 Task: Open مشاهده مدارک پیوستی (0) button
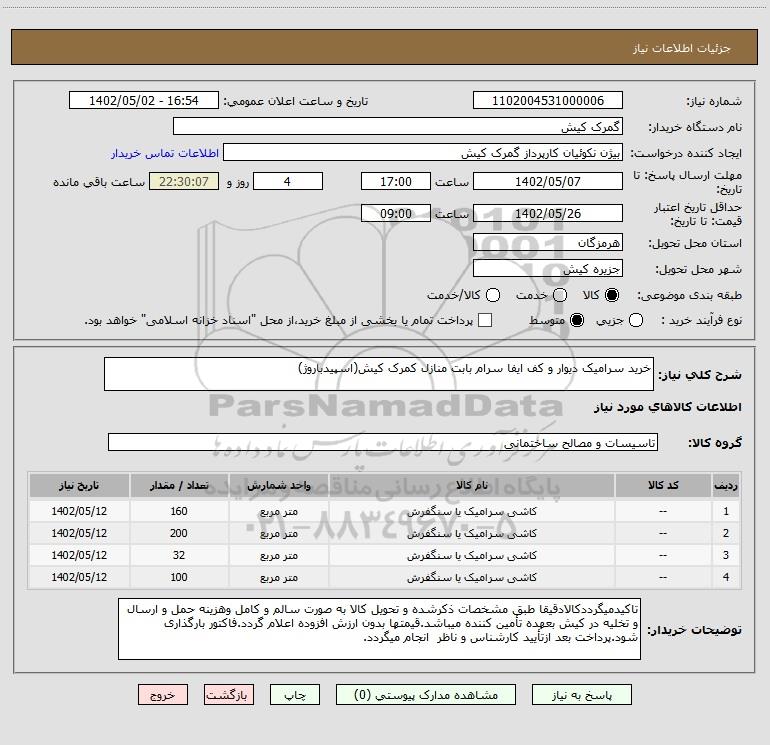click(x=426, y=695)
